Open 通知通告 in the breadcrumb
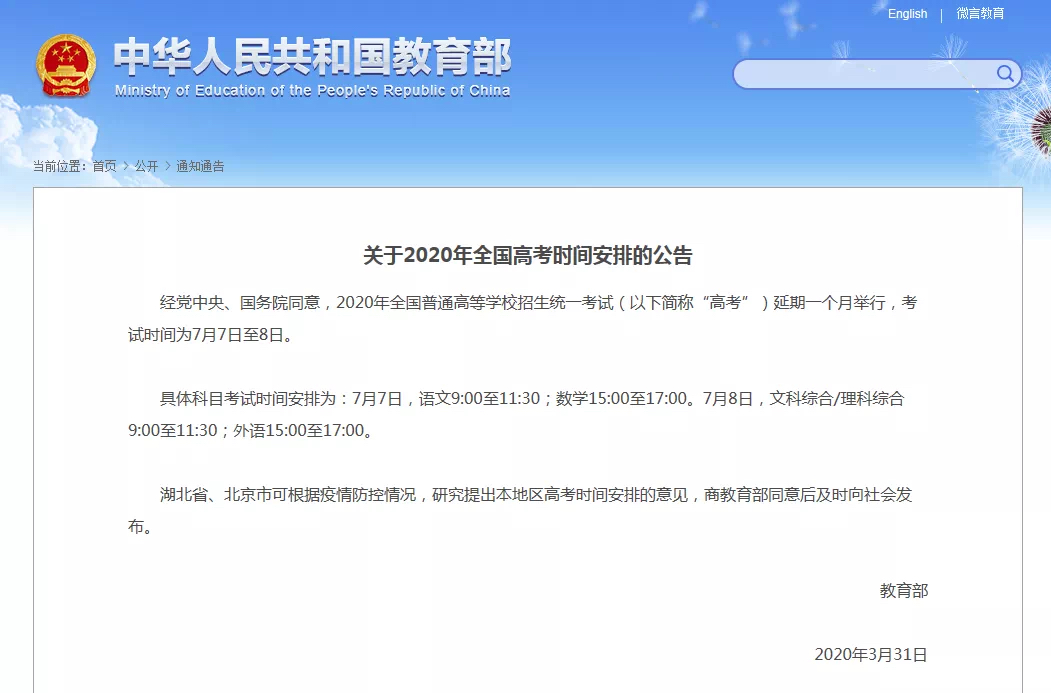 tap(200, 166)
